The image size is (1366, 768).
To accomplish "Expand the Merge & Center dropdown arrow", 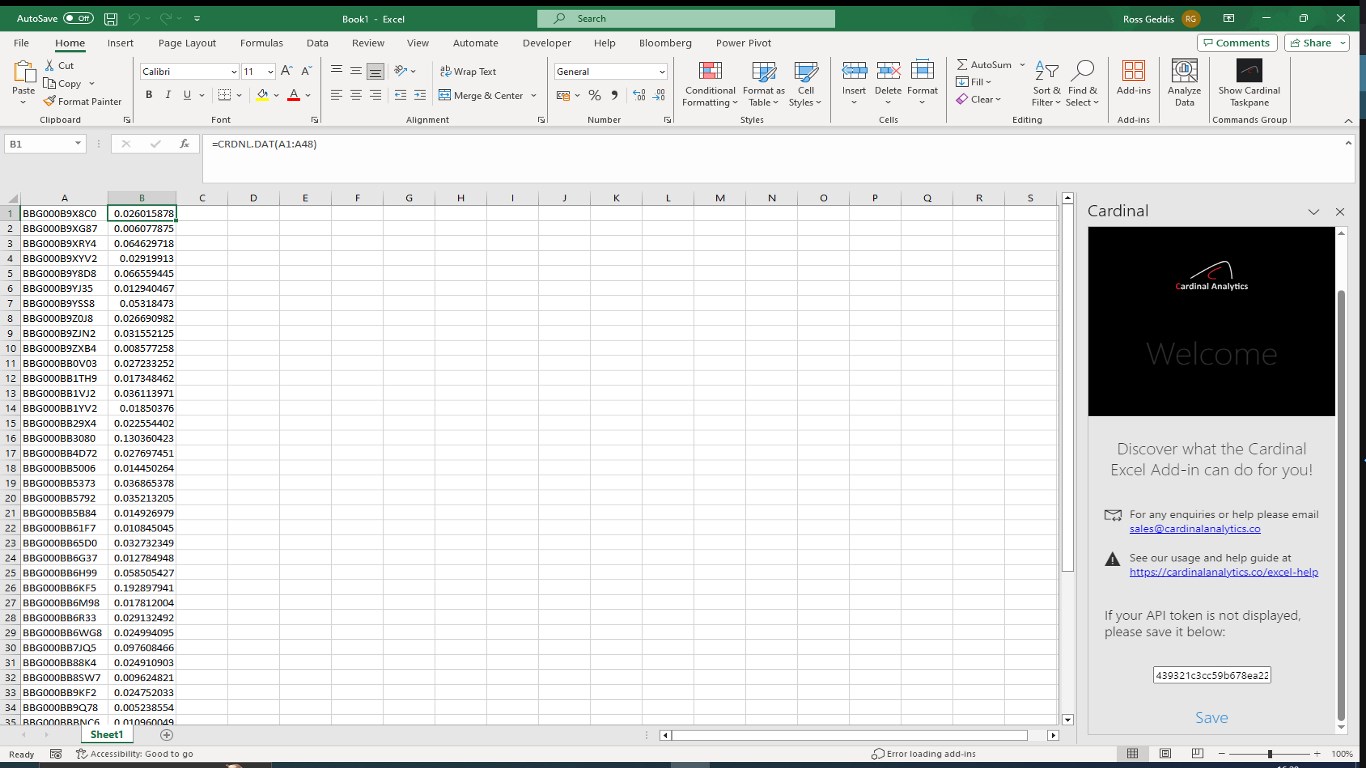I will point(533,95).
